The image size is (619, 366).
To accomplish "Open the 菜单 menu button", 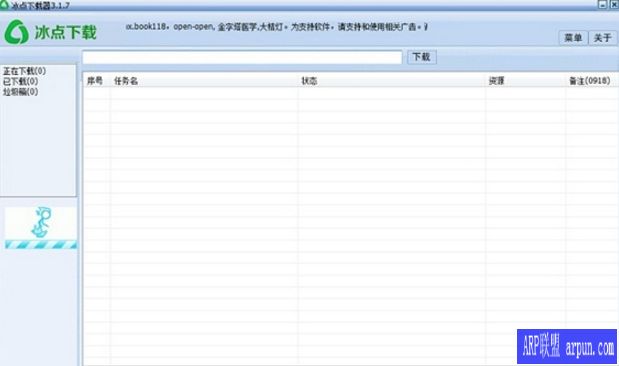I will [573, 38].
